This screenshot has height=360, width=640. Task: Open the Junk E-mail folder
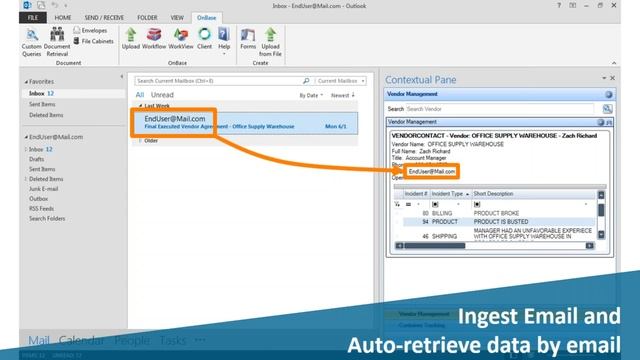[44, 189]
